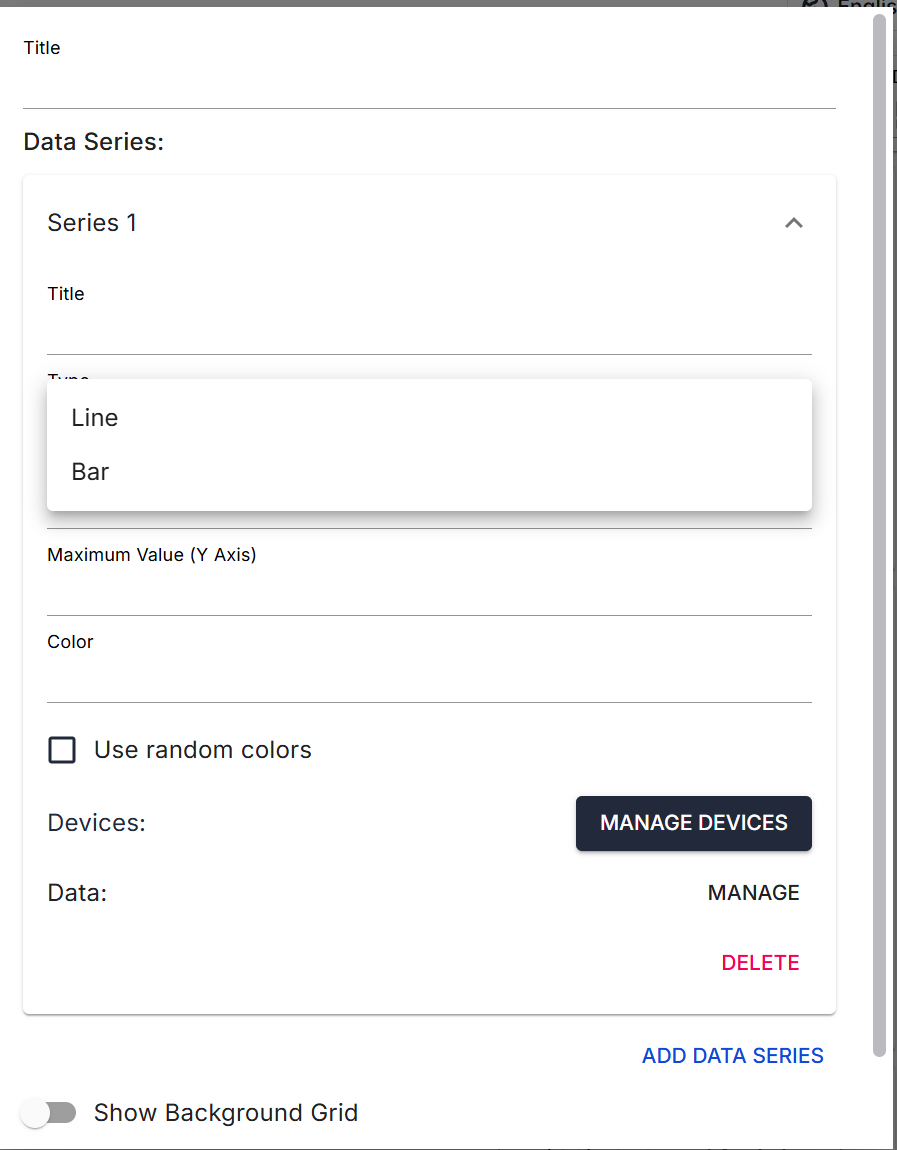Screen dimensions: 897x1150
Task: Delete Series 1 with DELETE button
Action: pyautogui.click(x=760, y=963)
